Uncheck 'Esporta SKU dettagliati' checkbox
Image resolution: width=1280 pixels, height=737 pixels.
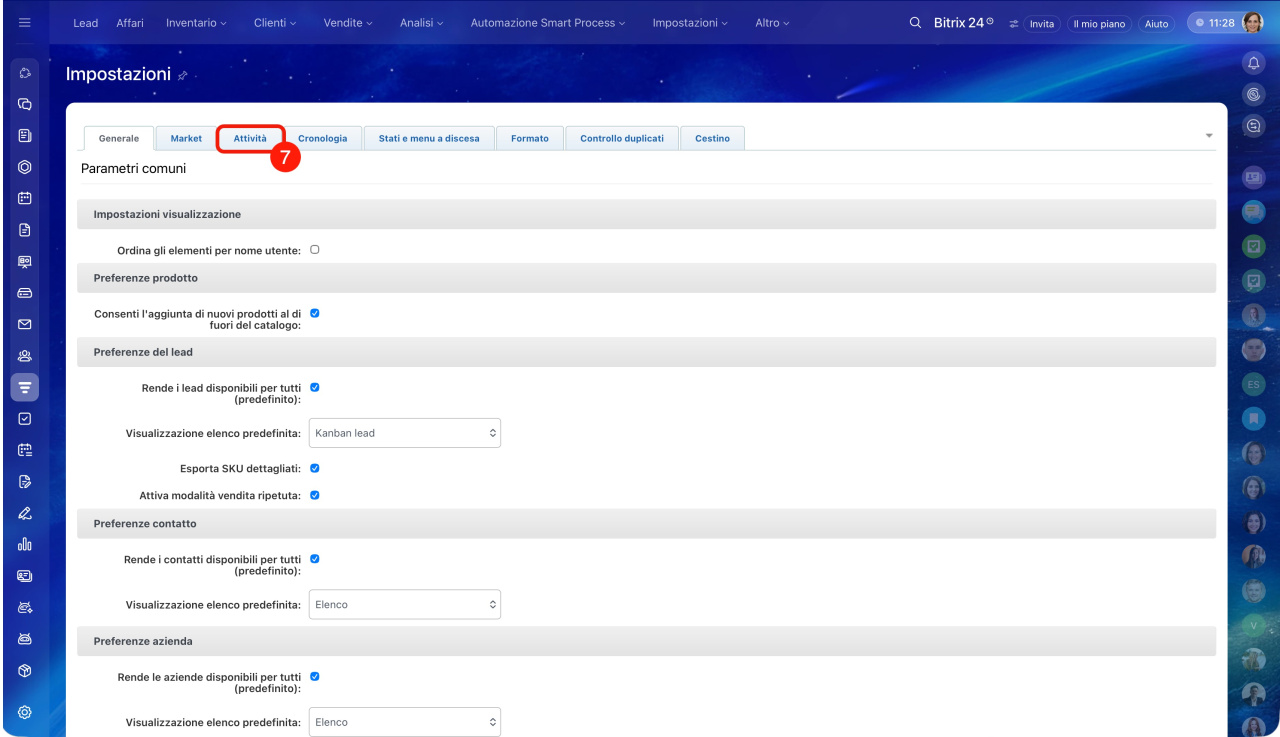click(x=315, y=467)
